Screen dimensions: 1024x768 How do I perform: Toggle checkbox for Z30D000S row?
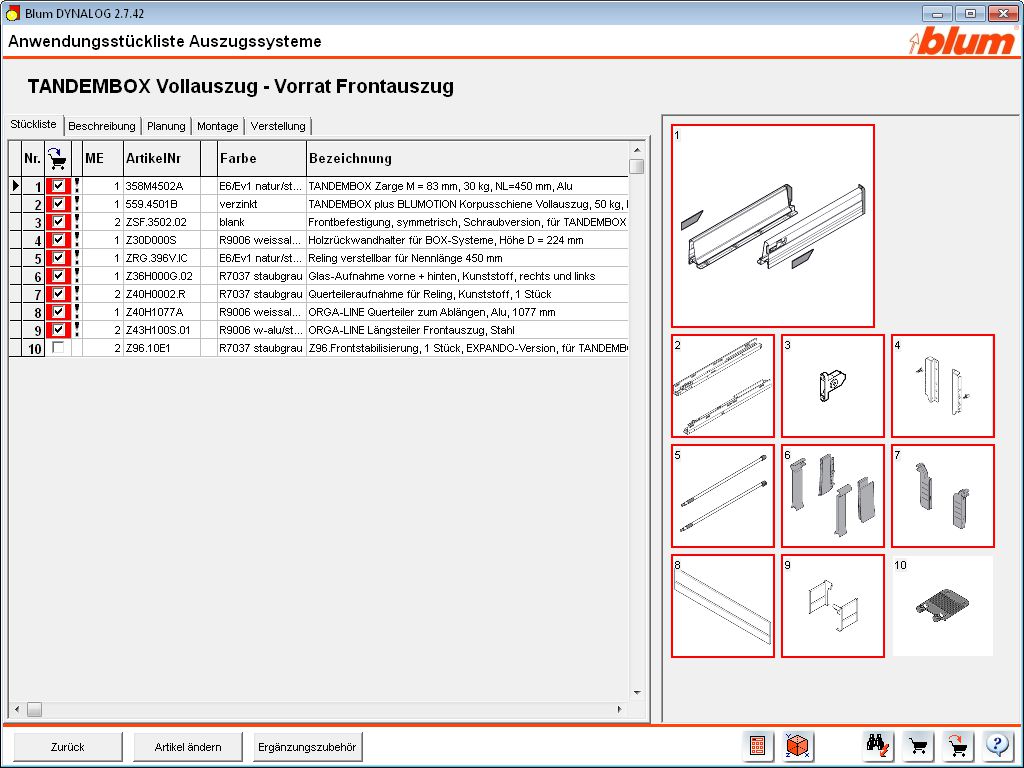tap(58, 240)
